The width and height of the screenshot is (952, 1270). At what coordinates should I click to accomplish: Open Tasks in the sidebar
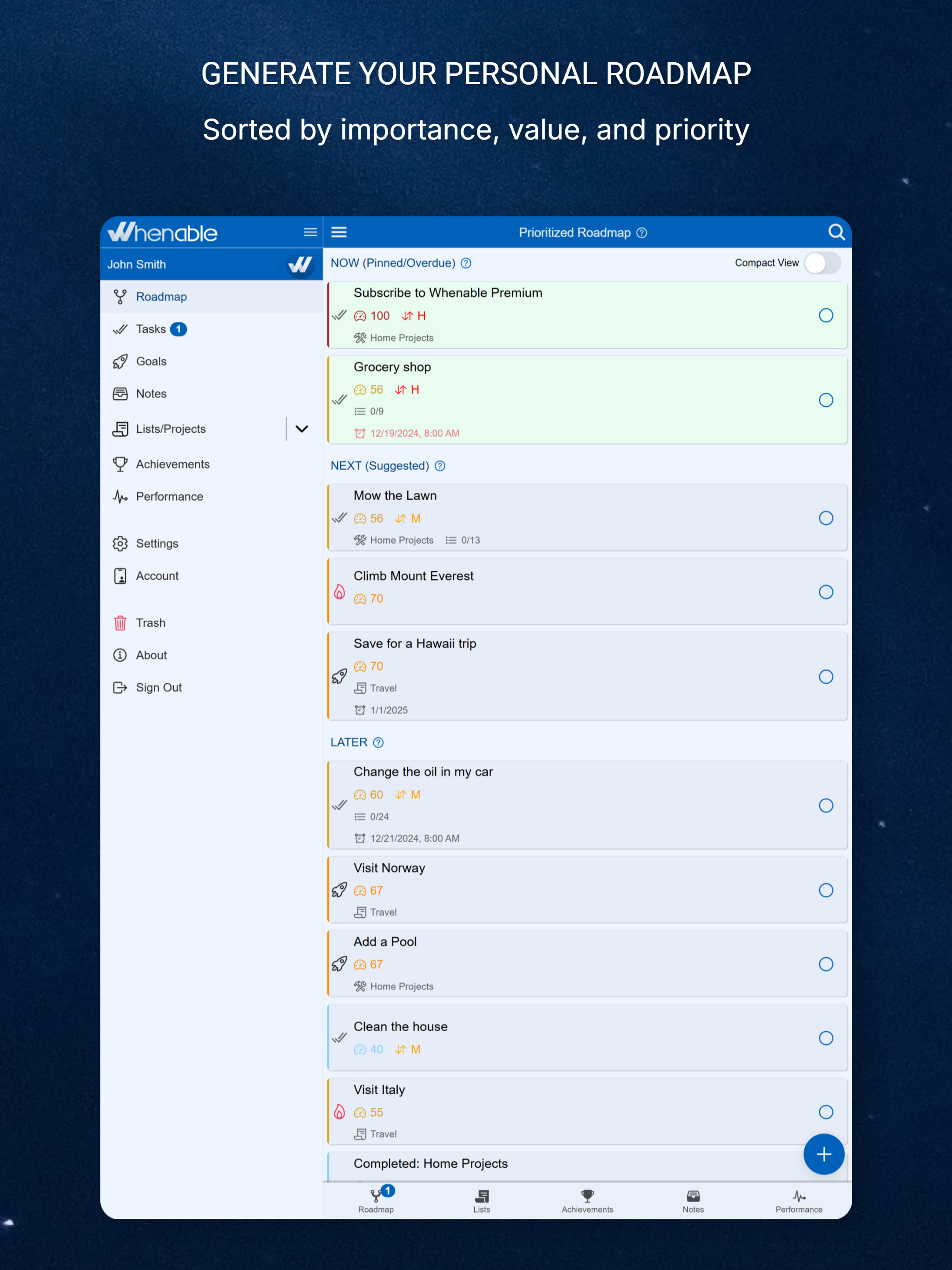point(212,329)
